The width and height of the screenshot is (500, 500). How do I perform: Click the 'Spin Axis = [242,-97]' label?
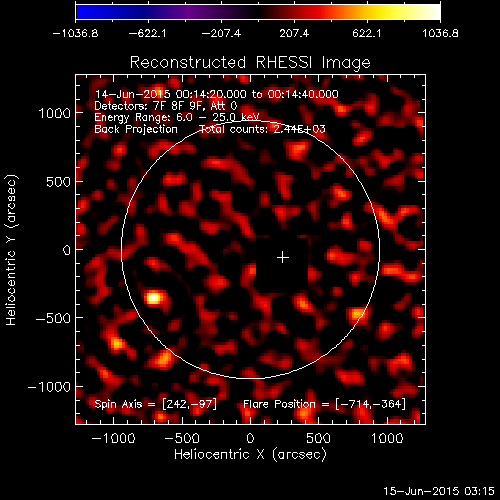coord(156,404)
